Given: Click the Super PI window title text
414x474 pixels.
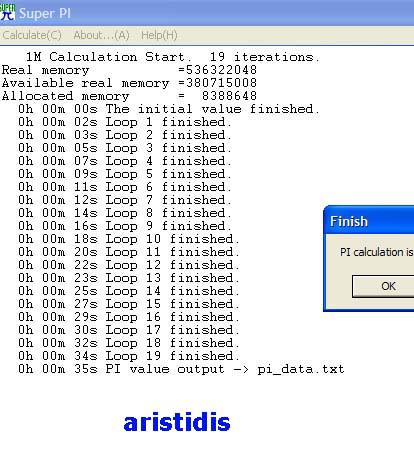Looking at the screenshot, I should click(45, 13).
